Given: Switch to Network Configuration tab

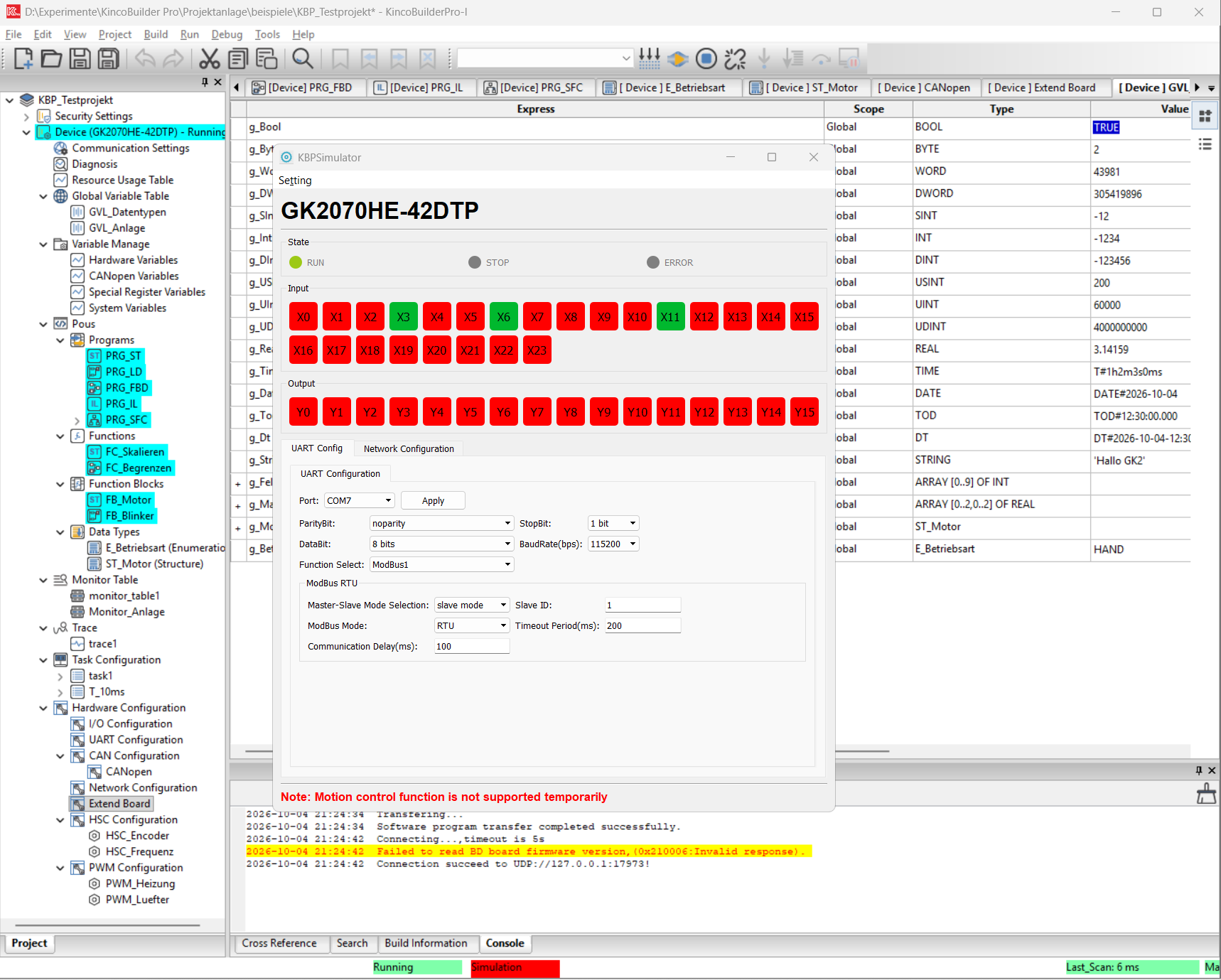Looking at the screenshot, I should tap(409, 448).
